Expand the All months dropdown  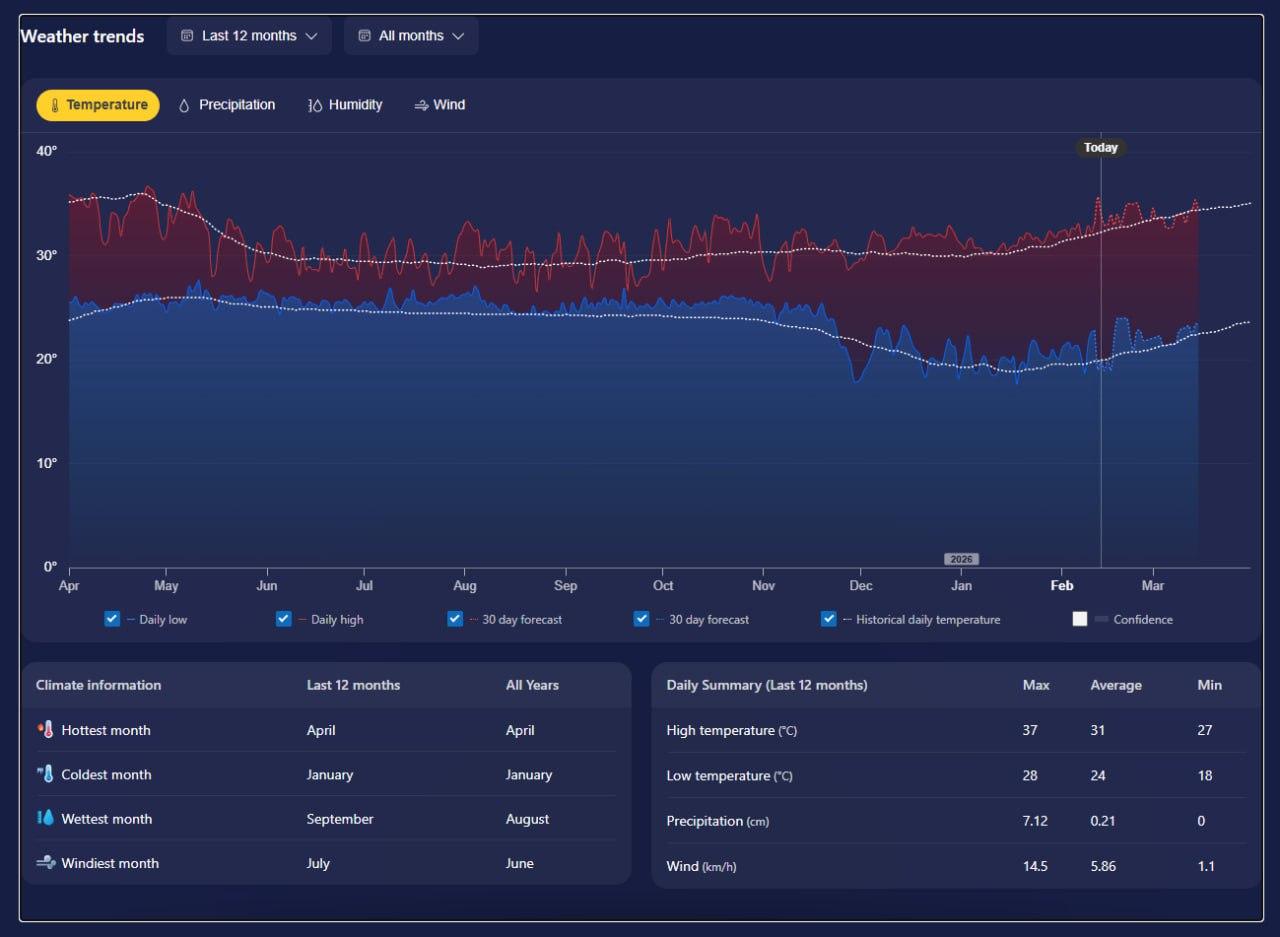pos(411,36)
